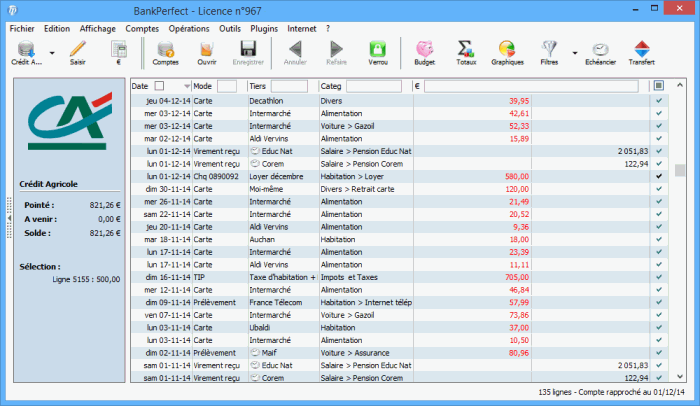This screenshot has height=406, width=700.
Task: Click the Ouvrir toolbar icon
Action: (x=207, y=49)
